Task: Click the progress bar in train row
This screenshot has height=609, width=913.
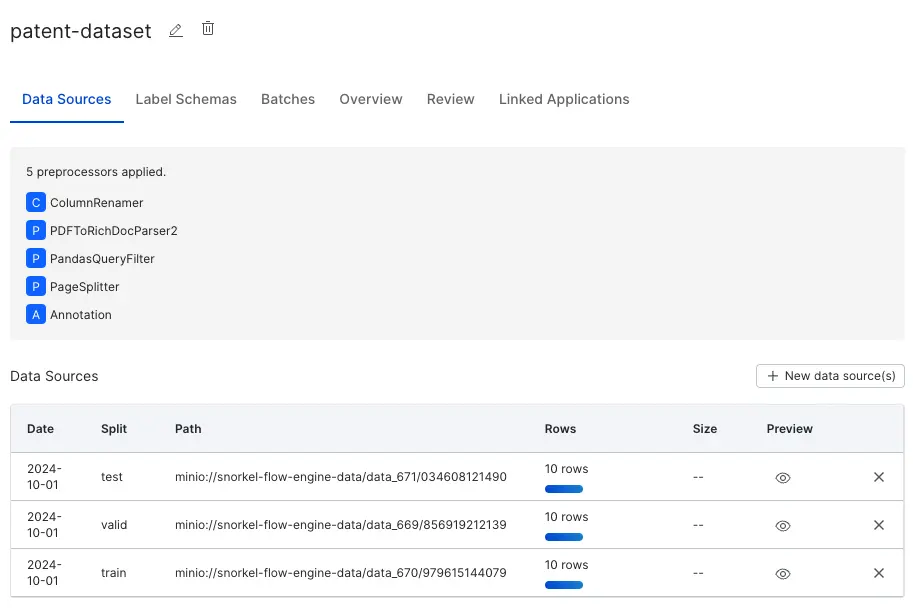Action: click(564, 585)
